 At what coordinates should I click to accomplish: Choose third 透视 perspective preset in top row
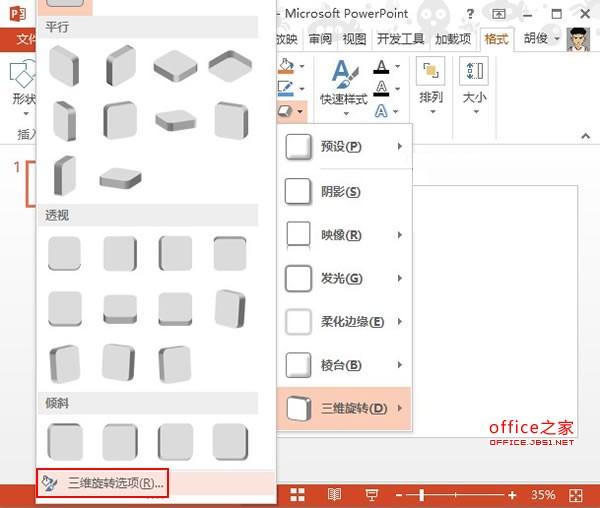(176, 253)
